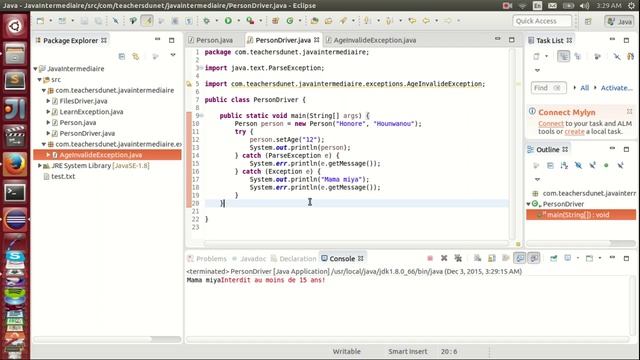Collapse All in Package Explorer toolbar
Viewport: 640px width, 360px height.
122,56
